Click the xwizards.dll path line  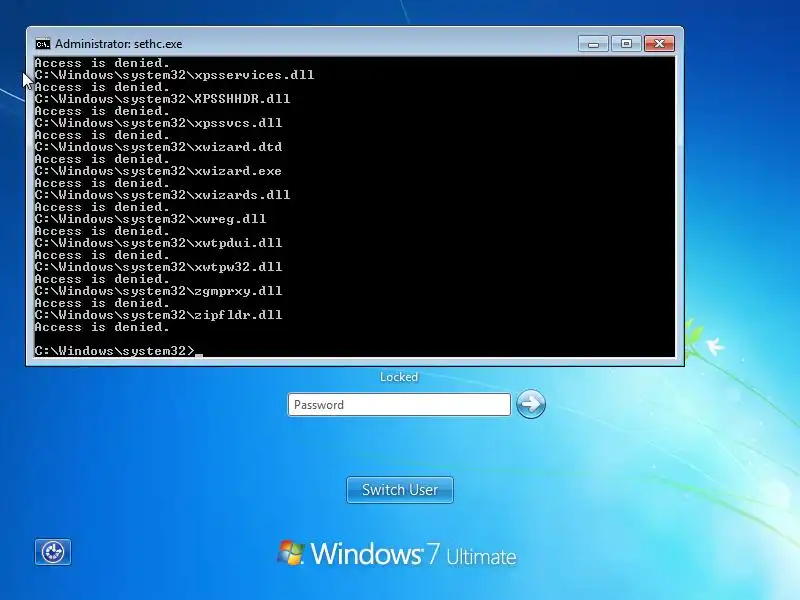click(x=162, y=195)
